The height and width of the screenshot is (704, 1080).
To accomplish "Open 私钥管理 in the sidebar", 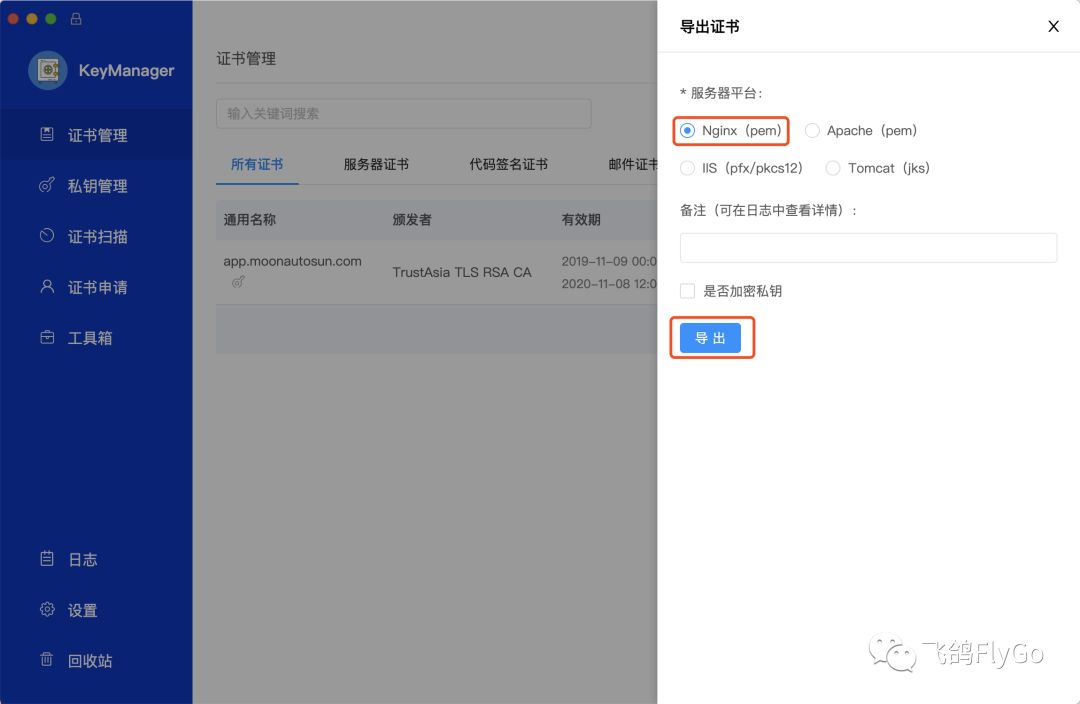I will click(47, 186).
